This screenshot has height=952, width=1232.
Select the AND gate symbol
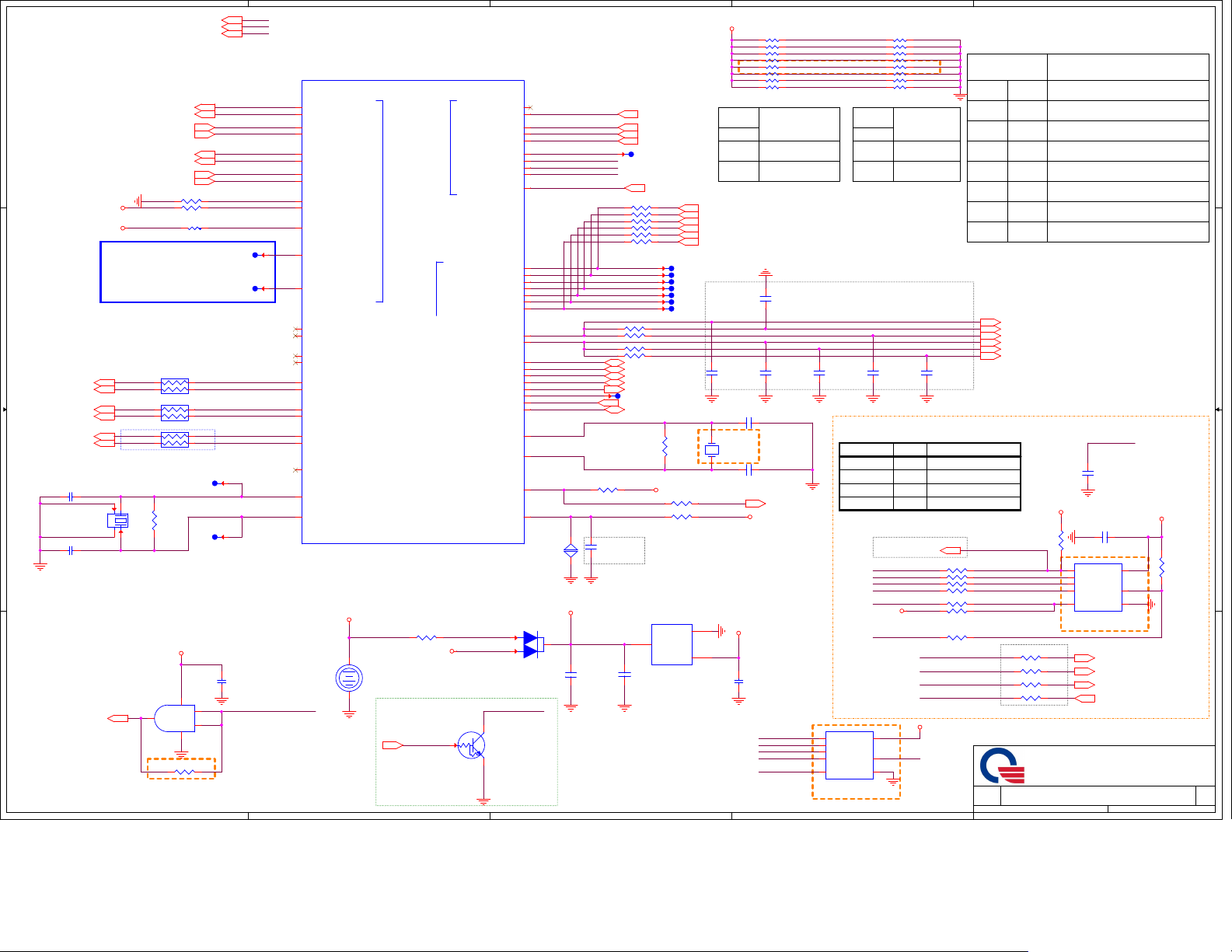click(175, 718)
